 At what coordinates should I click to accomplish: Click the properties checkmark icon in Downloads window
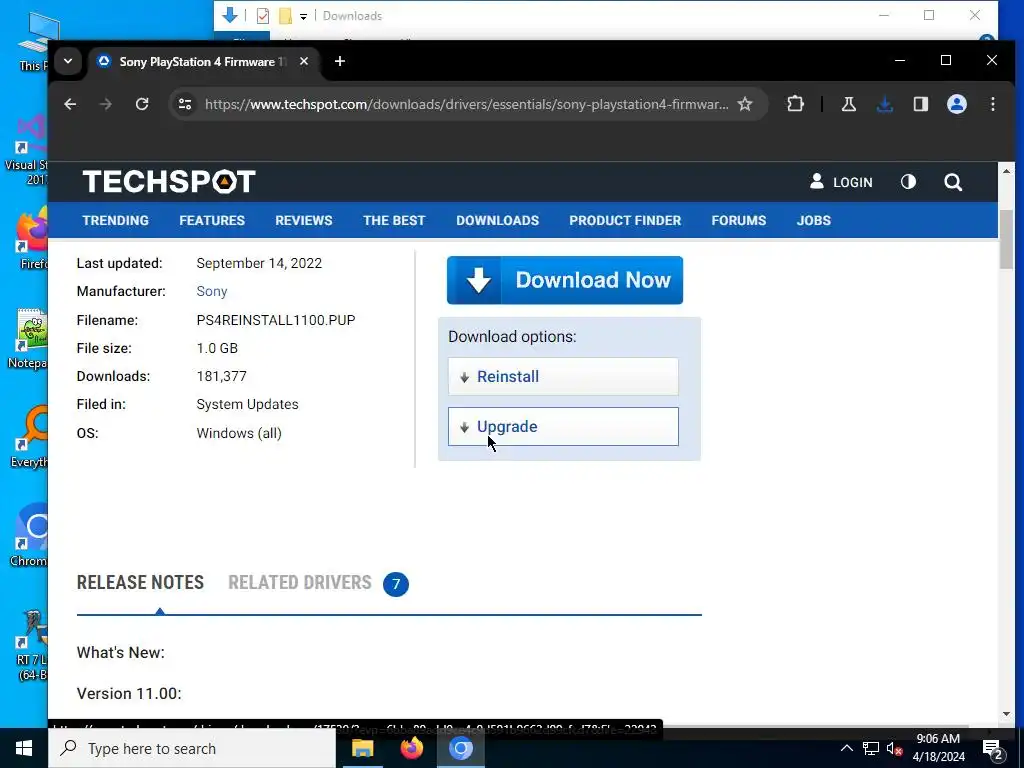click(x=263, y=16)
